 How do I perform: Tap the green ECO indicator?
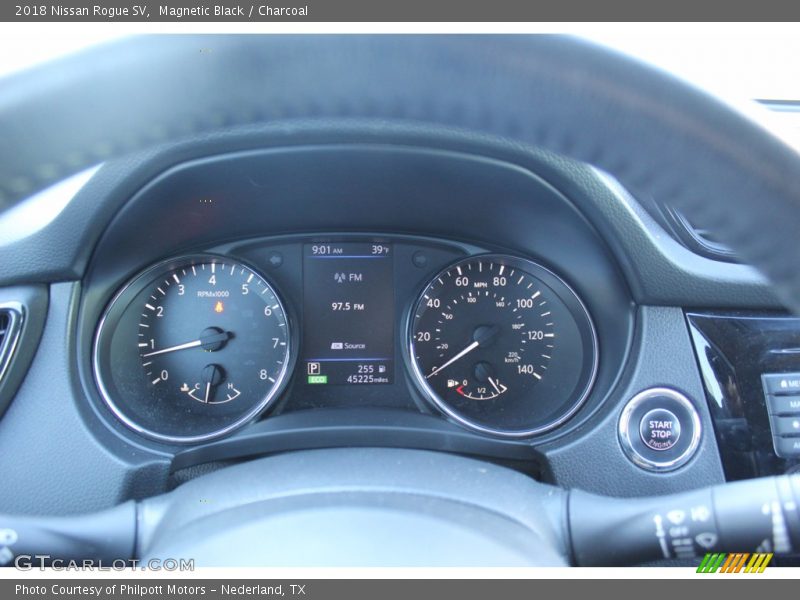[x=317, y=380]
